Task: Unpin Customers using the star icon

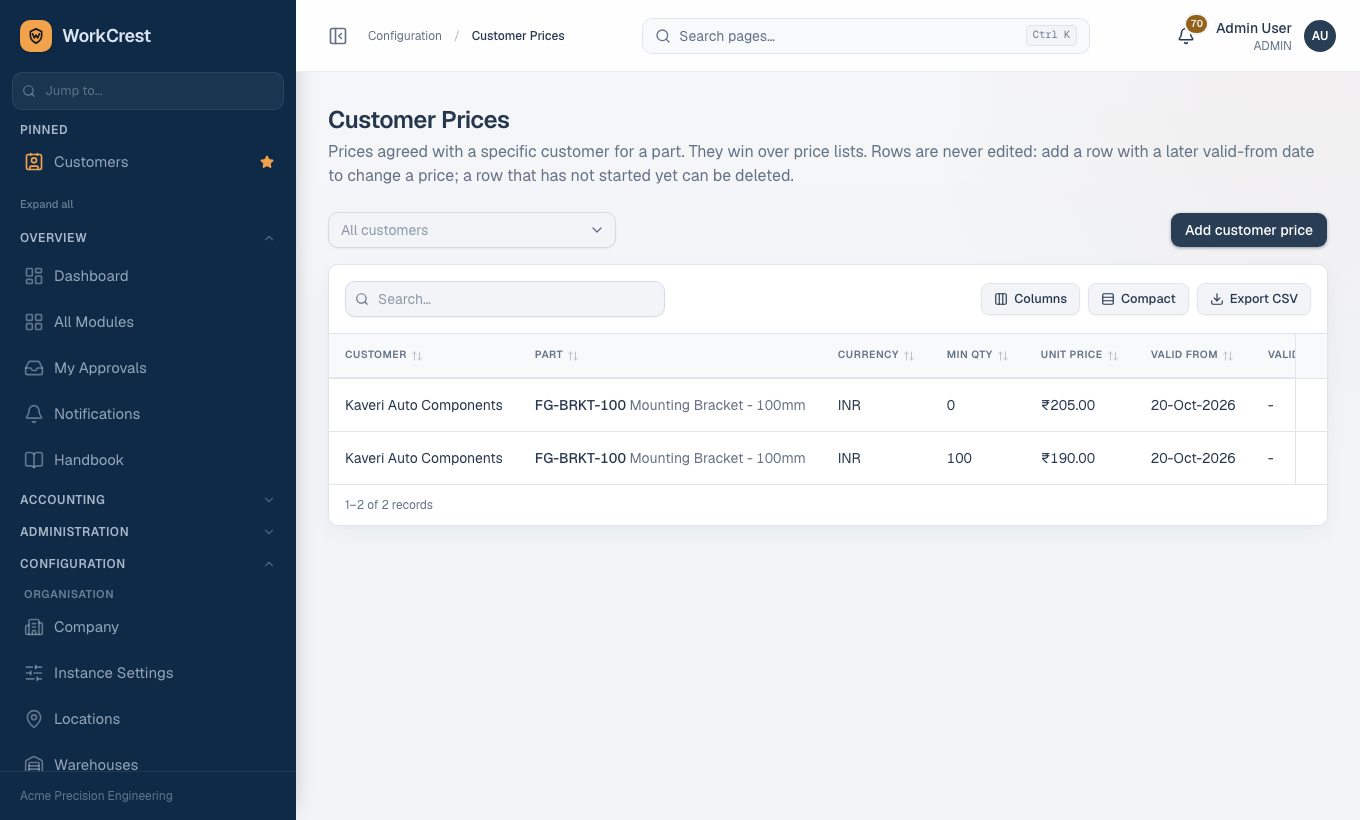Action: pyautogui.click(x=267, y=162)
